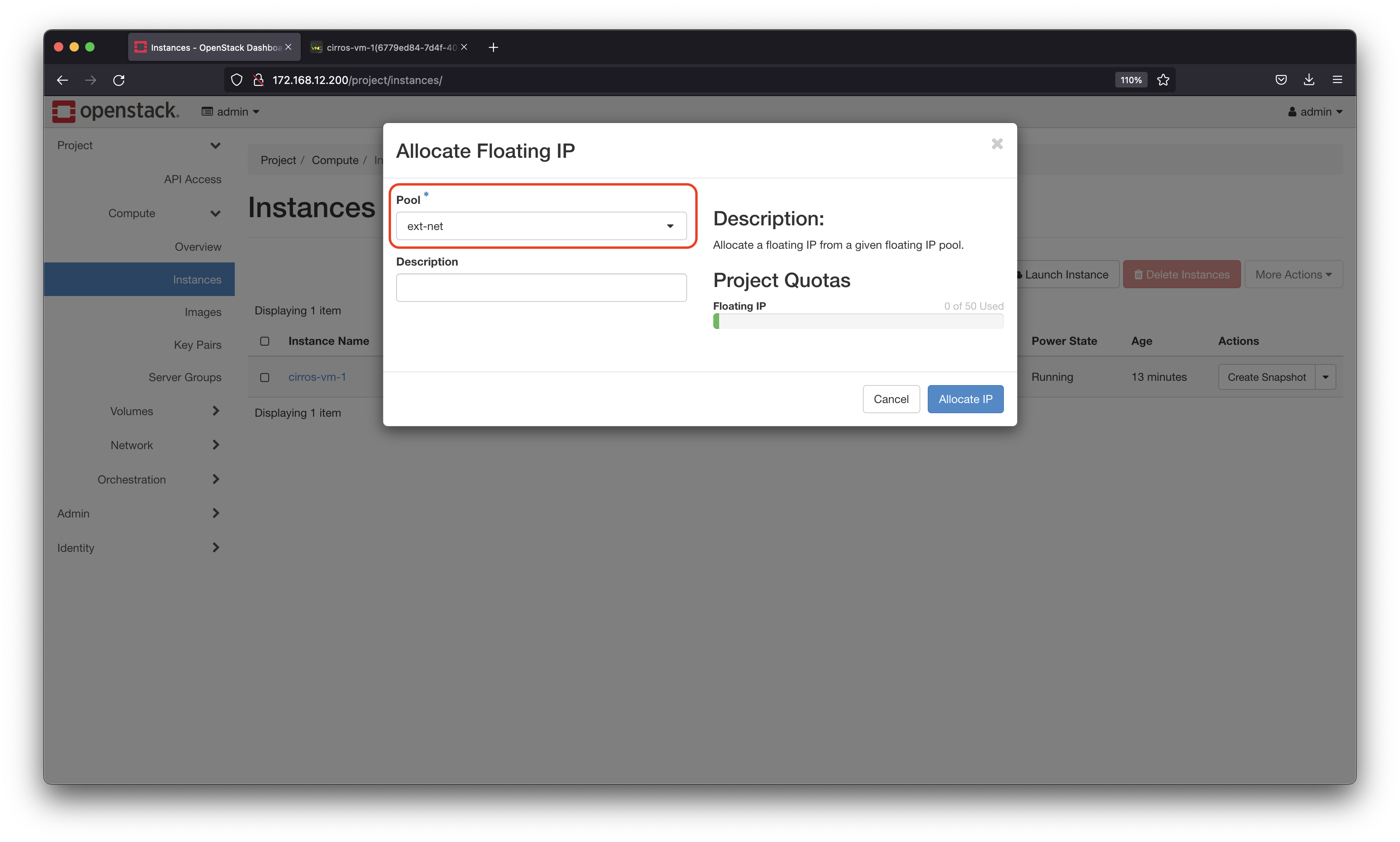This screenshot has width=1400, height=842.
Task: Open the cirros-vm-1 instance link
Action: point(317,377)
